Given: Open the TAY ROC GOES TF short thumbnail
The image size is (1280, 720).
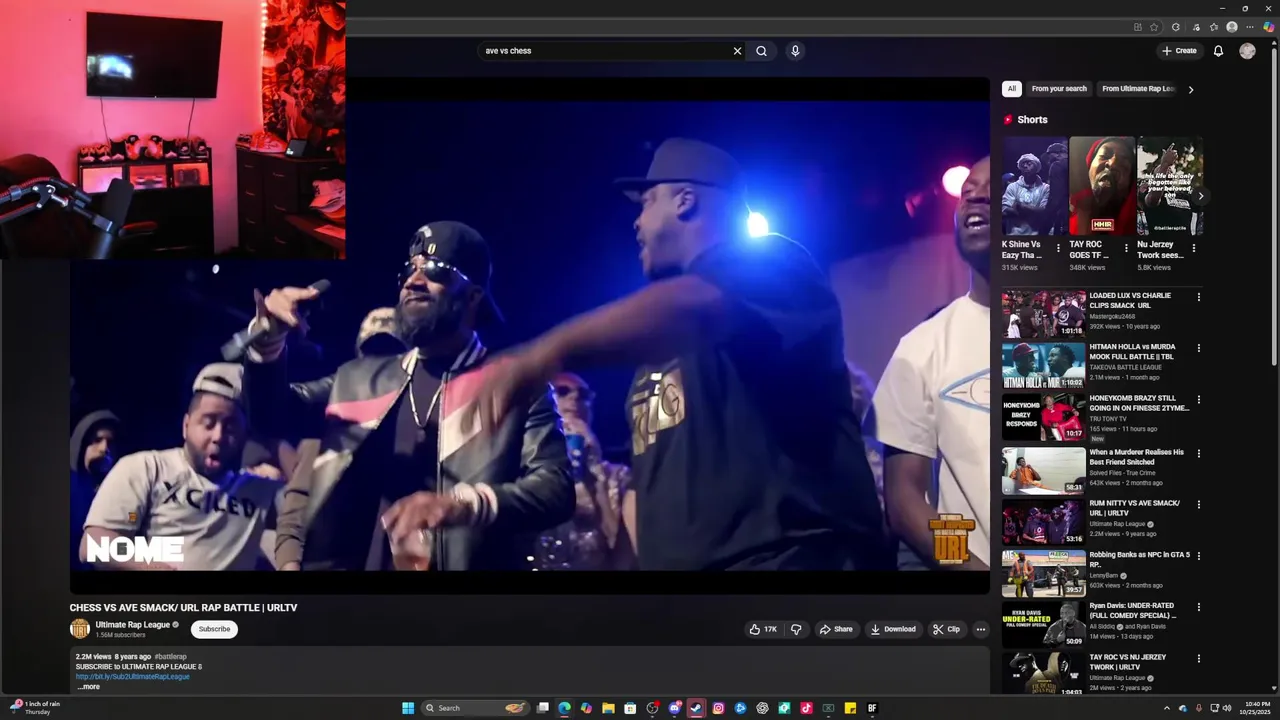Looking at the screenshot, I should pyautogui.click(x=1102, y=186).
